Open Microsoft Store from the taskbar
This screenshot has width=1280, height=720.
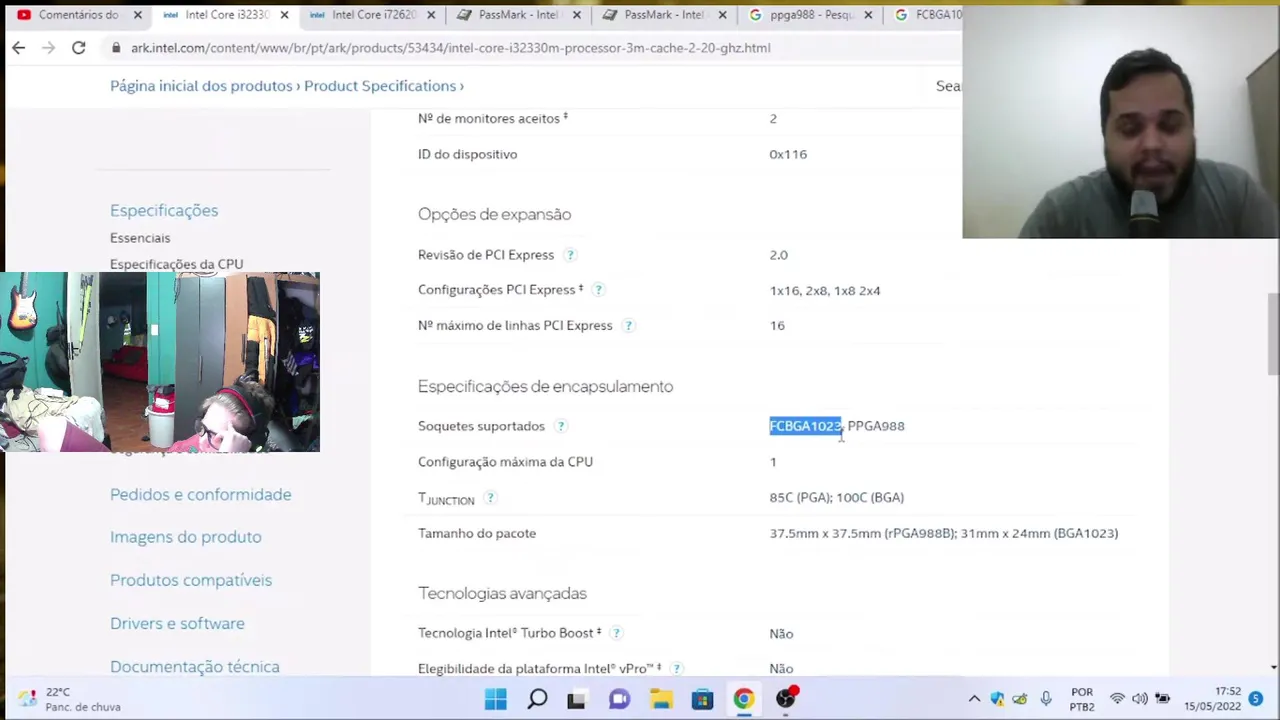[702, 699]
